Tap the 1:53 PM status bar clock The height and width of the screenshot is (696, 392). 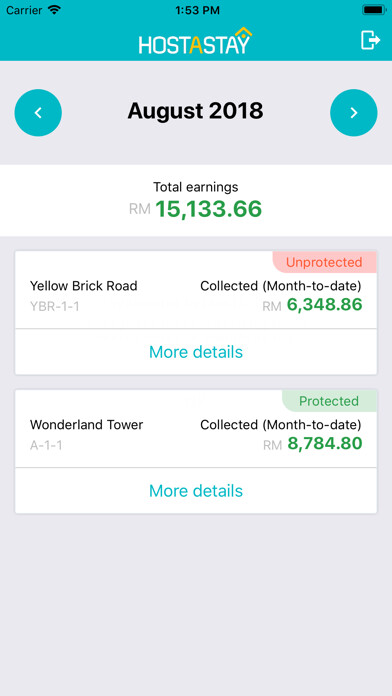point(198,10)
